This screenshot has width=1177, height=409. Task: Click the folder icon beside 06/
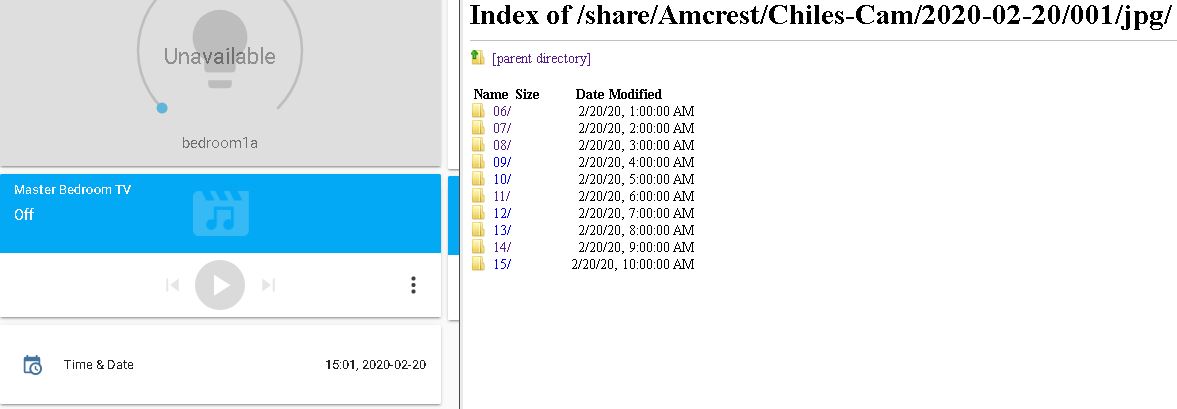click(478, 110)
